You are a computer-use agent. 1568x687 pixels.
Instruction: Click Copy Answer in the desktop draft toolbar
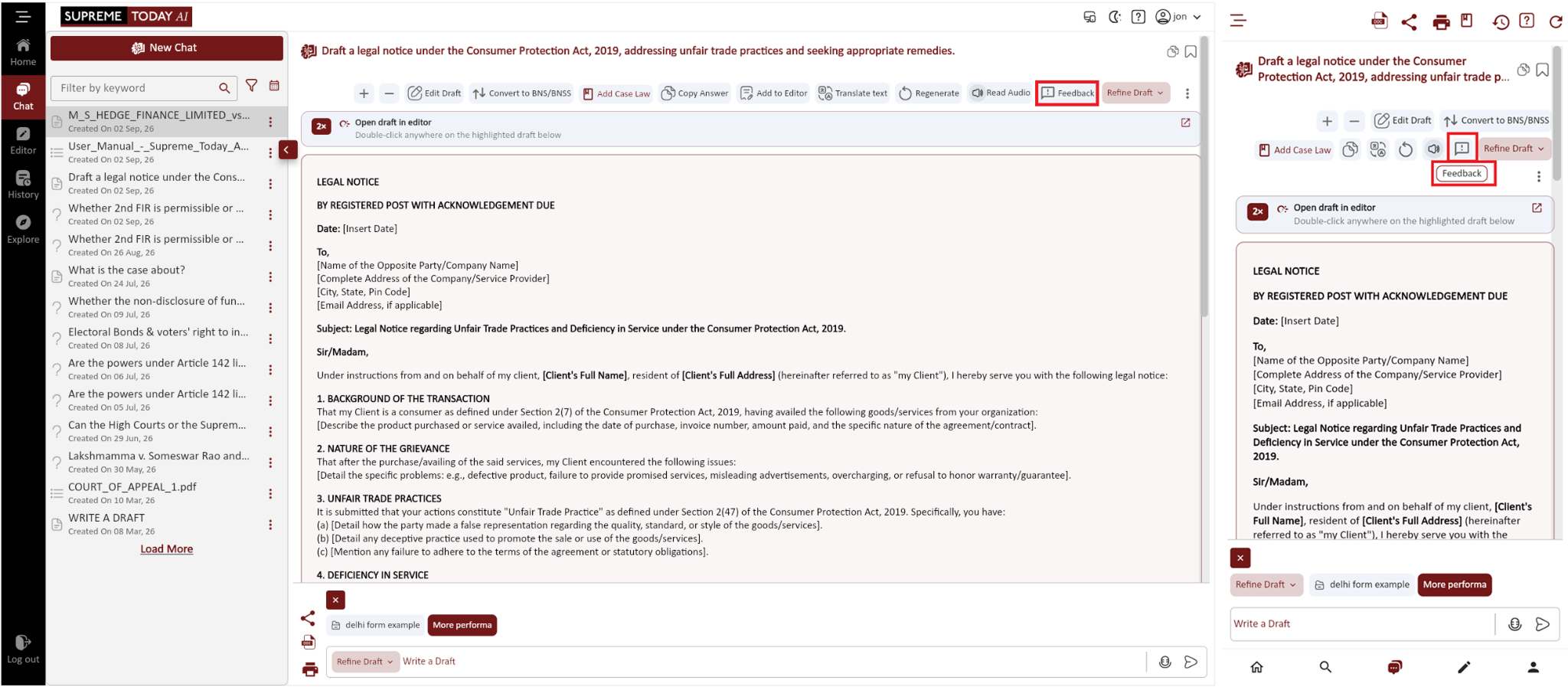pos(694,93)
